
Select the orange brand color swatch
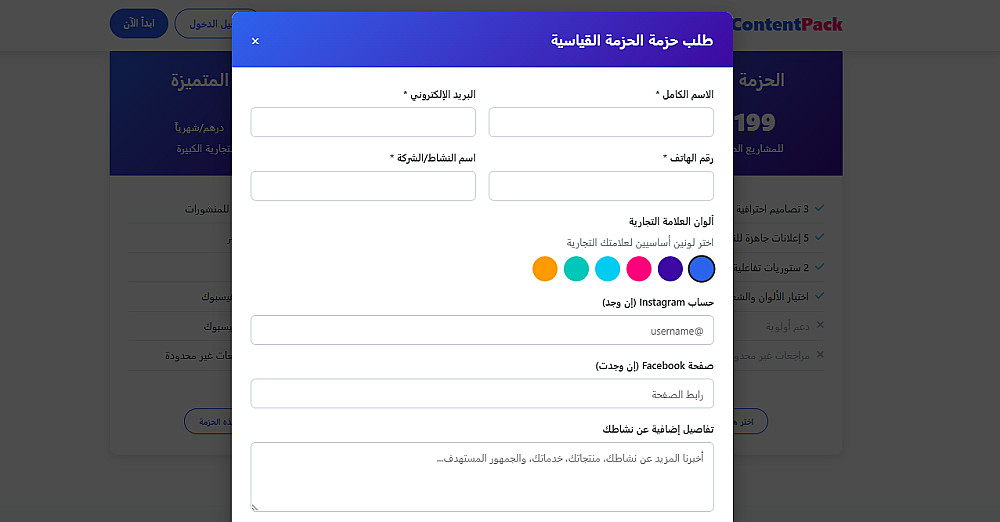click(544, 269)
